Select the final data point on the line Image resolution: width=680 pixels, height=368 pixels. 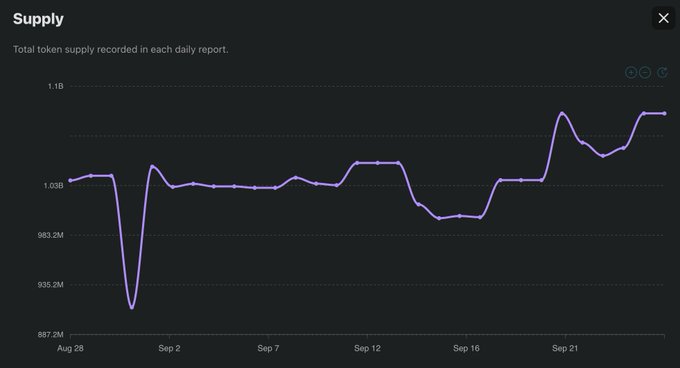664,114
